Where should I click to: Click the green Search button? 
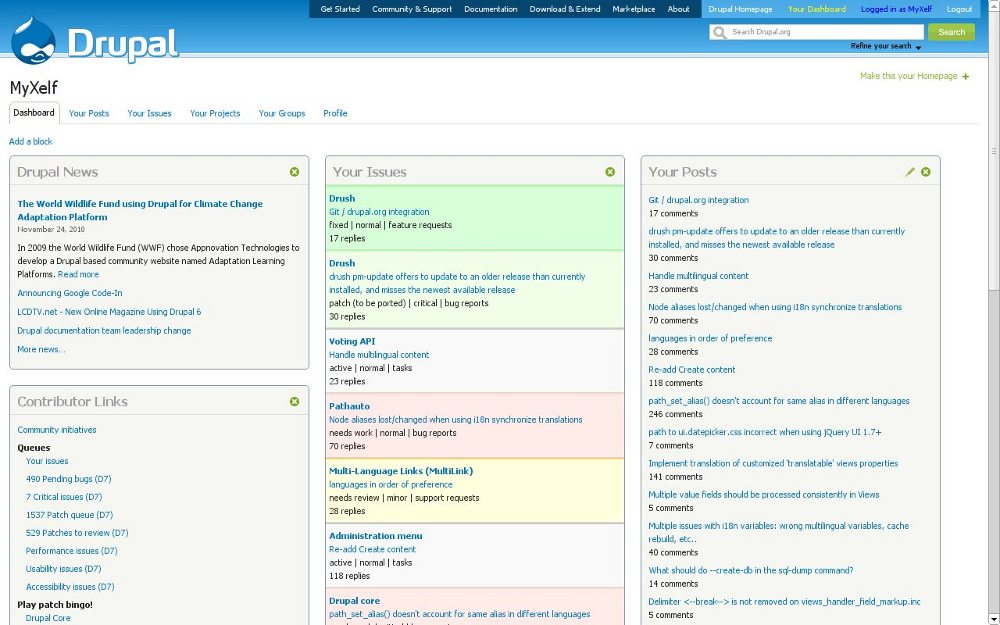pos(951,32)
